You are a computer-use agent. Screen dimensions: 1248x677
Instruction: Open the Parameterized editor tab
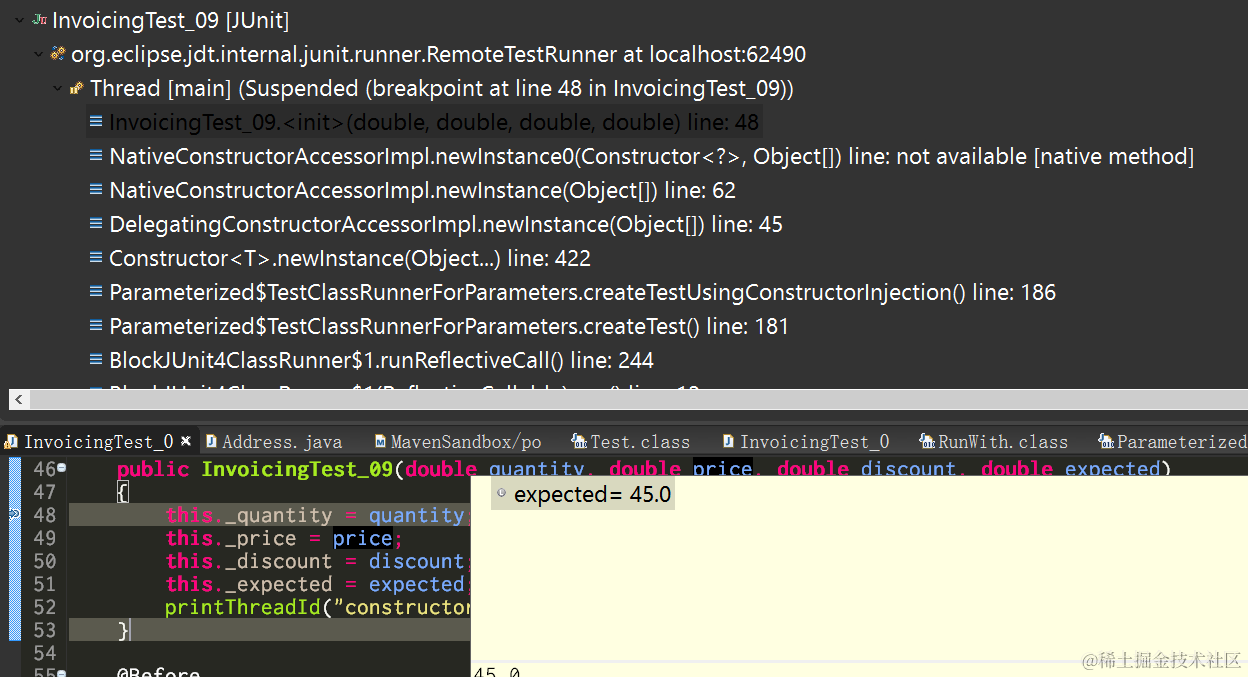1172,441
